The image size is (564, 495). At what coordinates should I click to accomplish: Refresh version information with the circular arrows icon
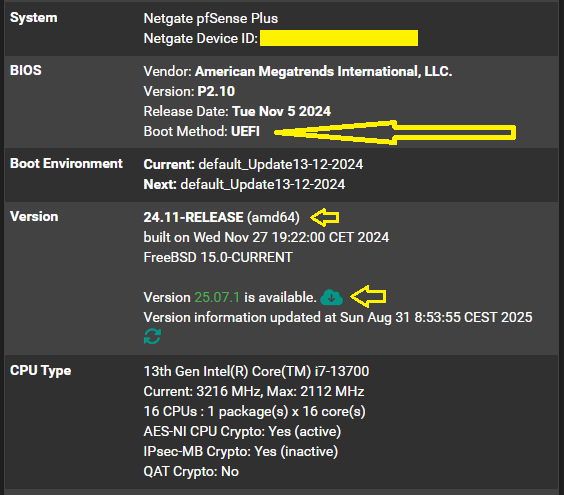coord(152,336)
